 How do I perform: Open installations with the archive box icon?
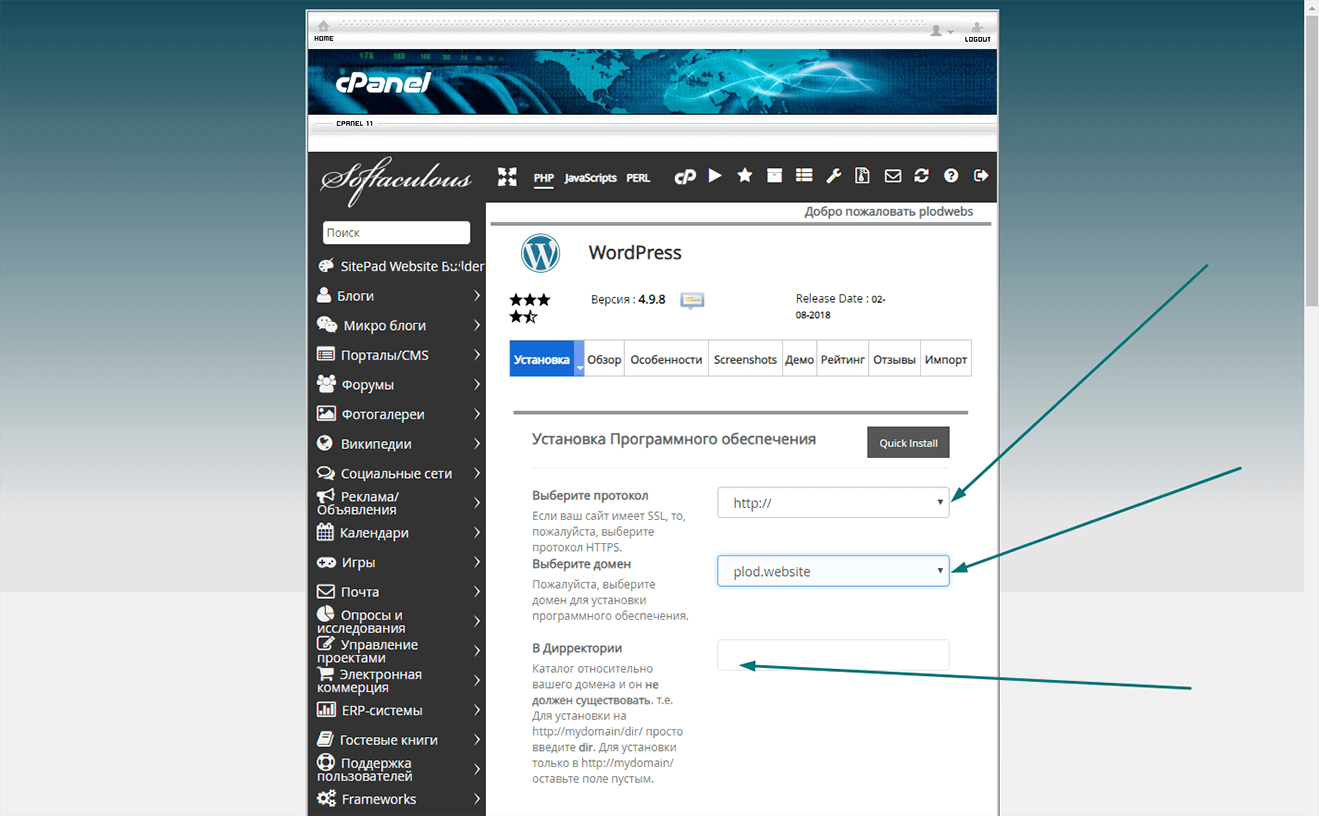[775, 176]
